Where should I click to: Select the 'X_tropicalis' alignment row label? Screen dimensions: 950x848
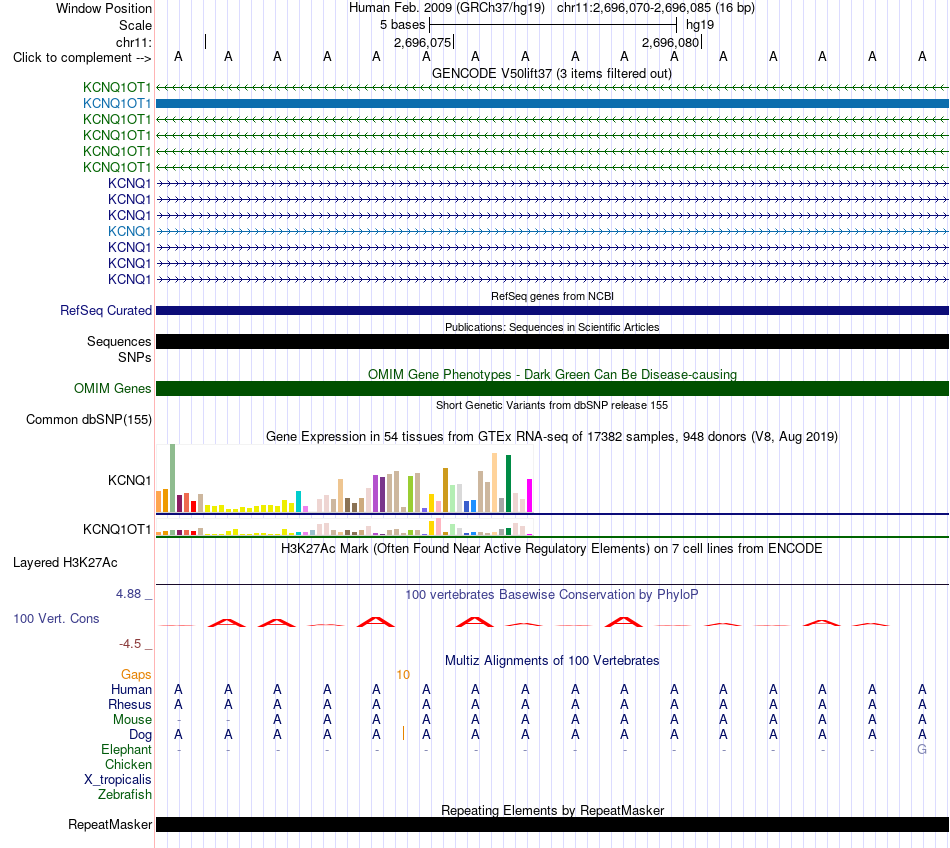click(118, 780)
